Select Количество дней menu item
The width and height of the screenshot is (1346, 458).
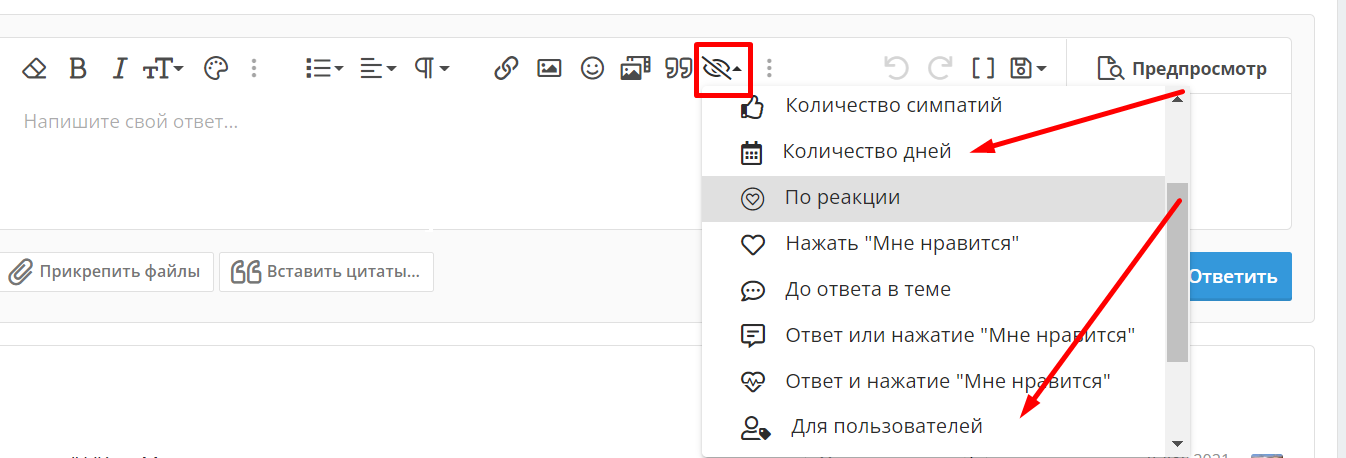933,152
